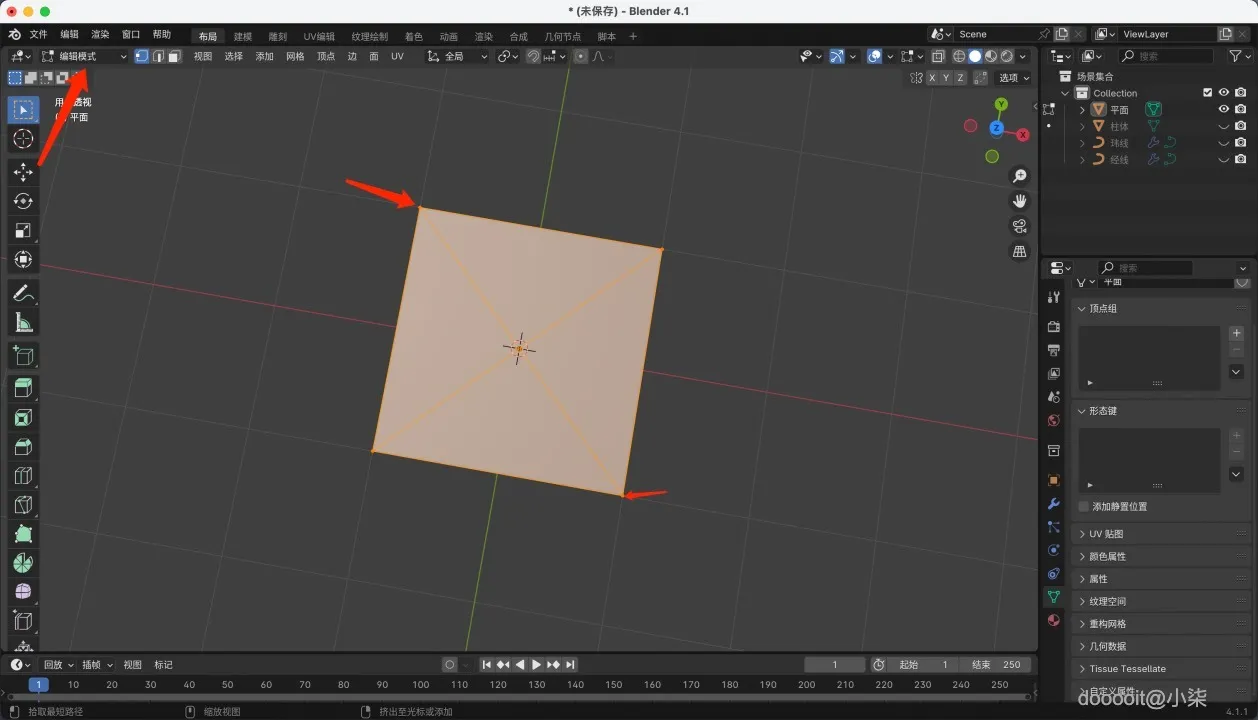
Task: Click the 选项 button in viewport header
Action: coord(1013,78)
